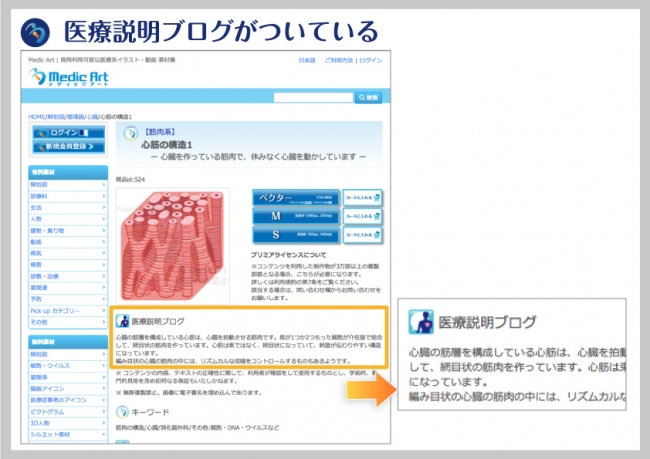Expand the 検査 category arrow
The width and height of the screenshot is (650, 459).
tap(104, 265)
